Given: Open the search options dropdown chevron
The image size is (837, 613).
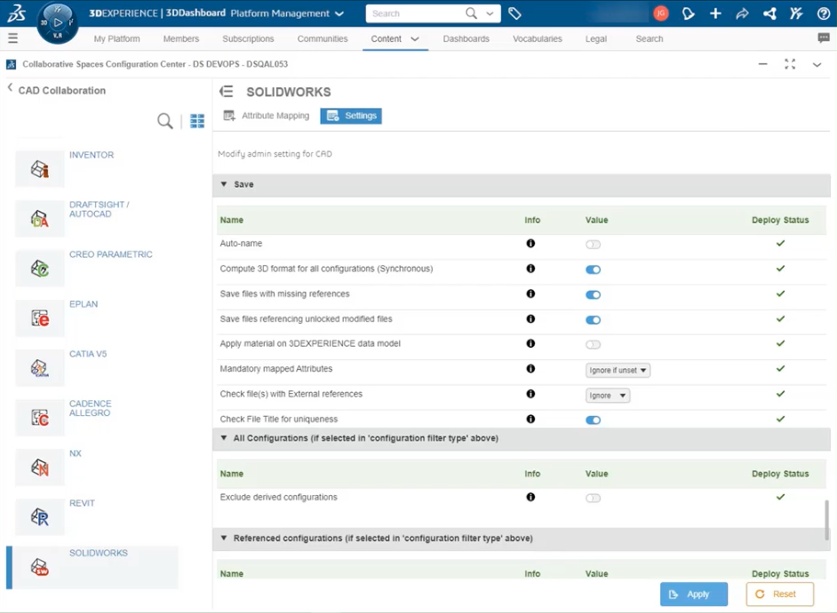Looking at the screenshot, I should [x=489, y=14].
